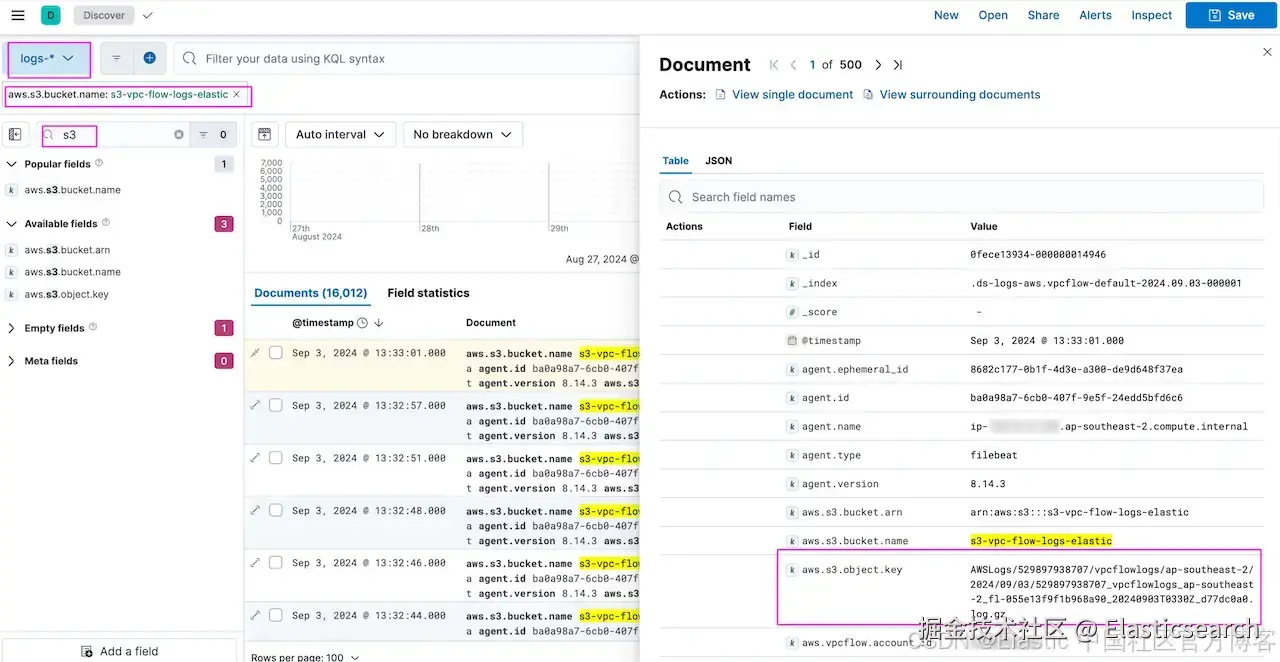Screen dimensions: 1280x662
Task: Open the hamburger navigation menu
Action: coord(17,15)
